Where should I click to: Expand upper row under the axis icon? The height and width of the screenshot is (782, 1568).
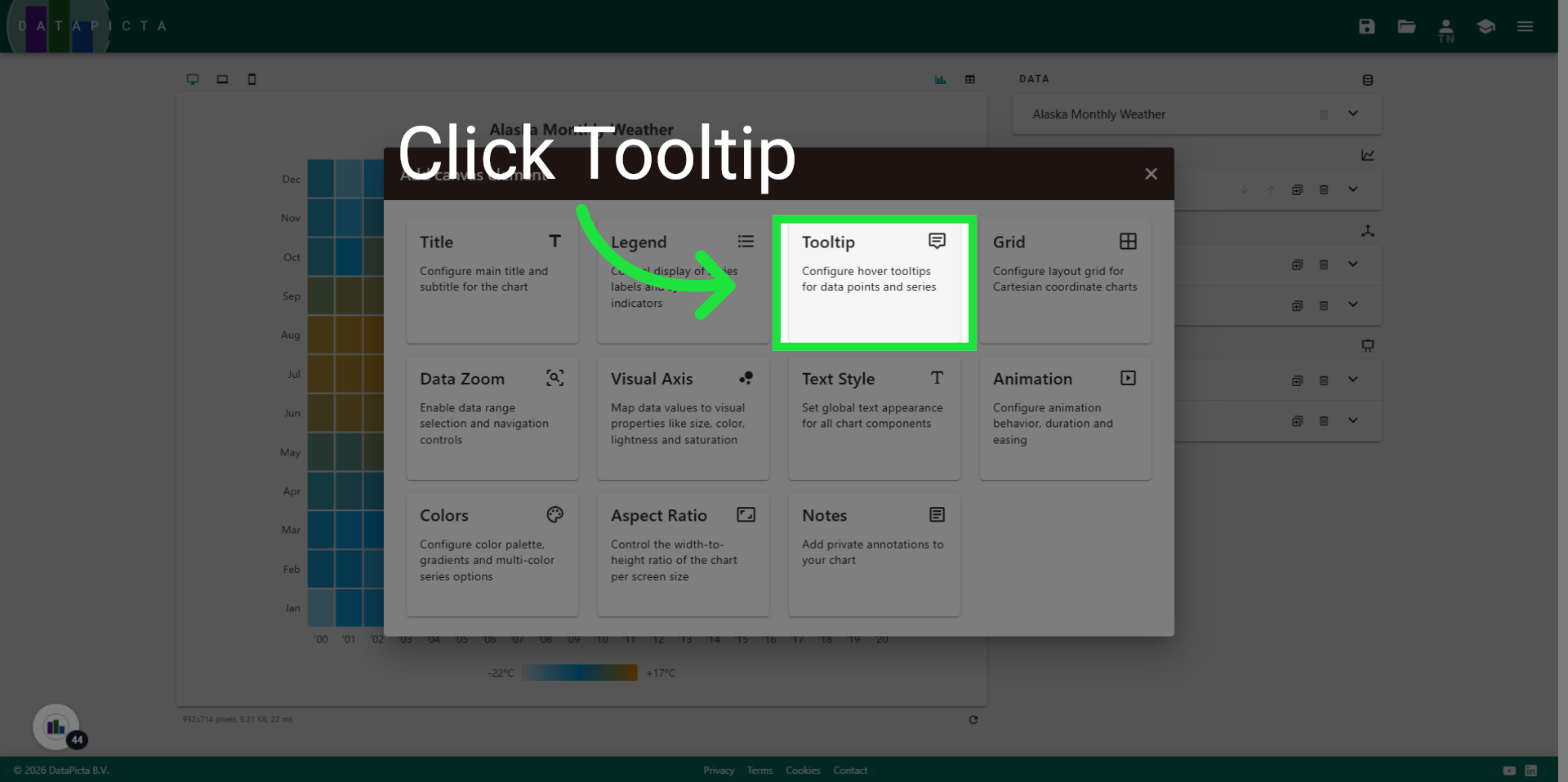click(1353, 264)
